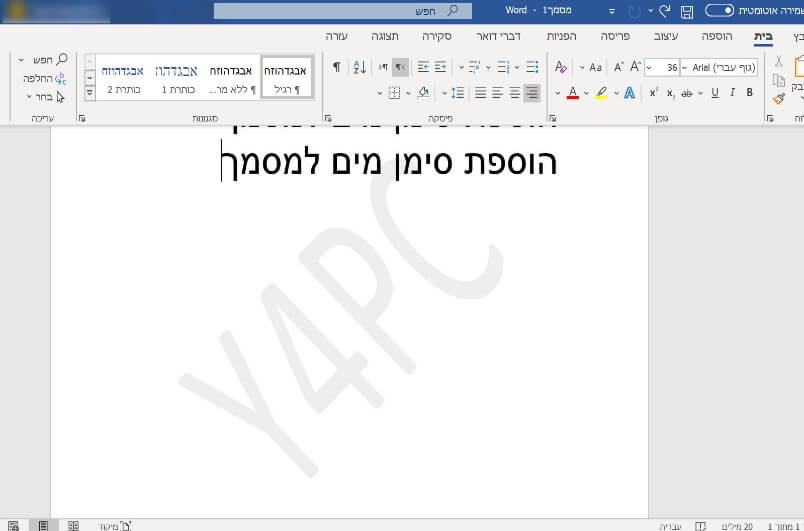The height and width of the screenshot is (531, 804).
Task: Open the Help (עזרה) tab
Action: click(x=336, y=36)
